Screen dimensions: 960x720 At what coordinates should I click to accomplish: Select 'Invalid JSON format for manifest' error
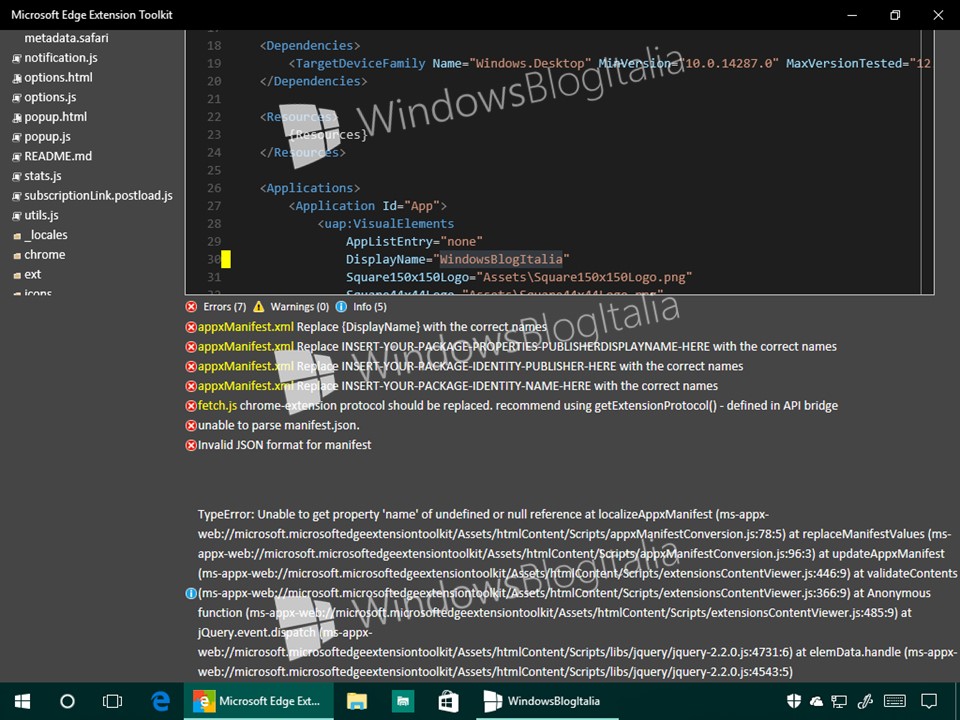pos(284,444)
